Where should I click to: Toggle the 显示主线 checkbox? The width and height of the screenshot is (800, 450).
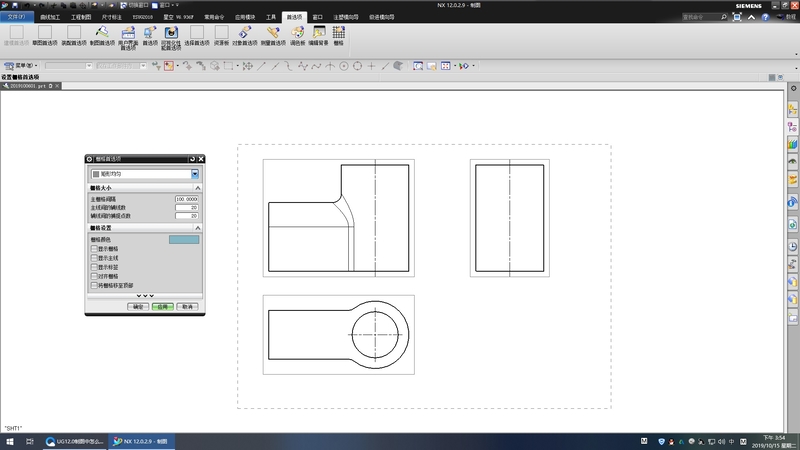[94, 258]
